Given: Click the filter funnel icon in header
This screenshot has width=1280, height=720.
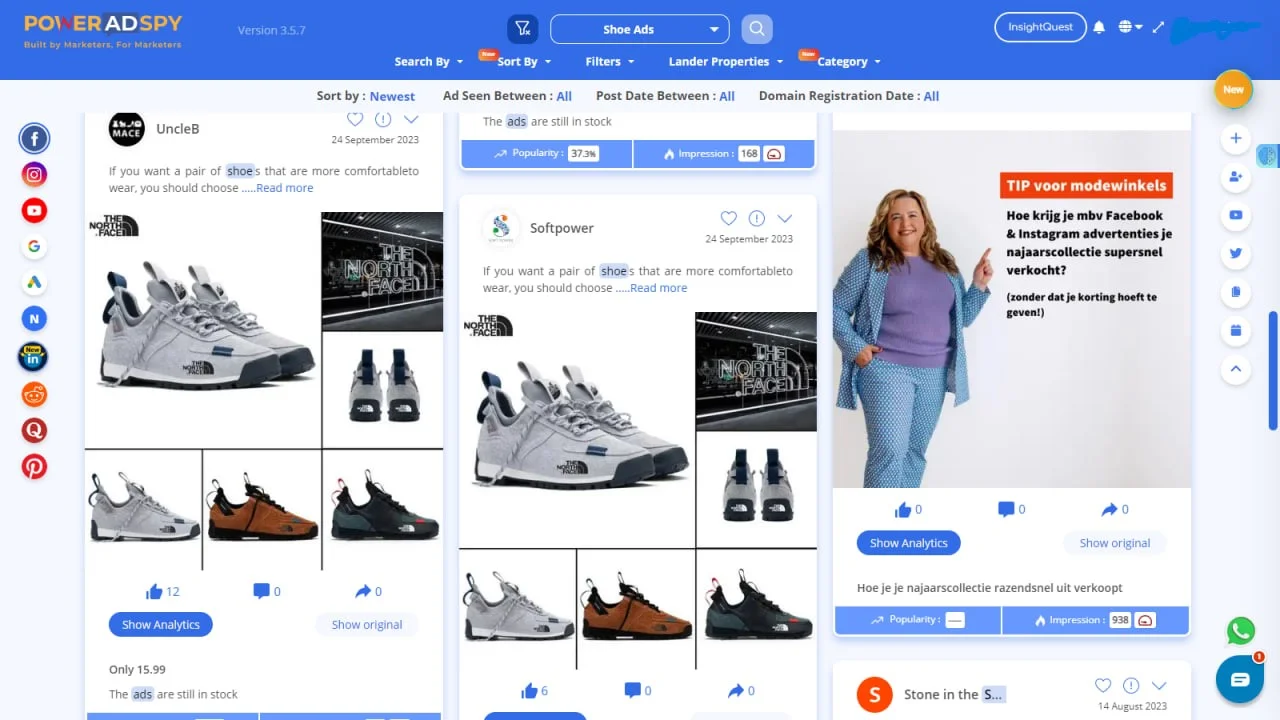Looking at the screenshot, I should 523,29.
